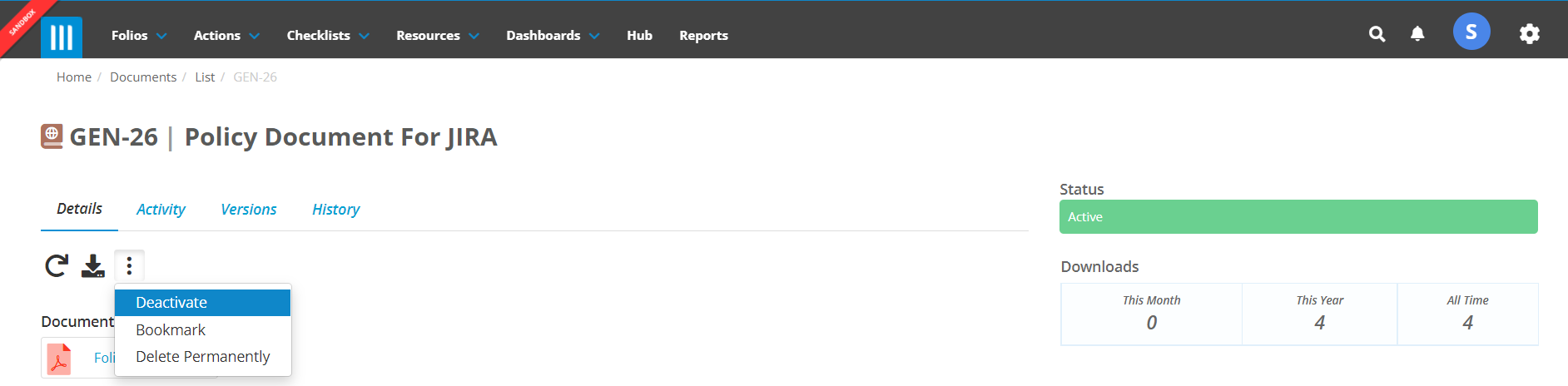The width and height of the screenshot is (1568, 386).
Task: Open the search magnifier in header
Action: [1377, 34]
